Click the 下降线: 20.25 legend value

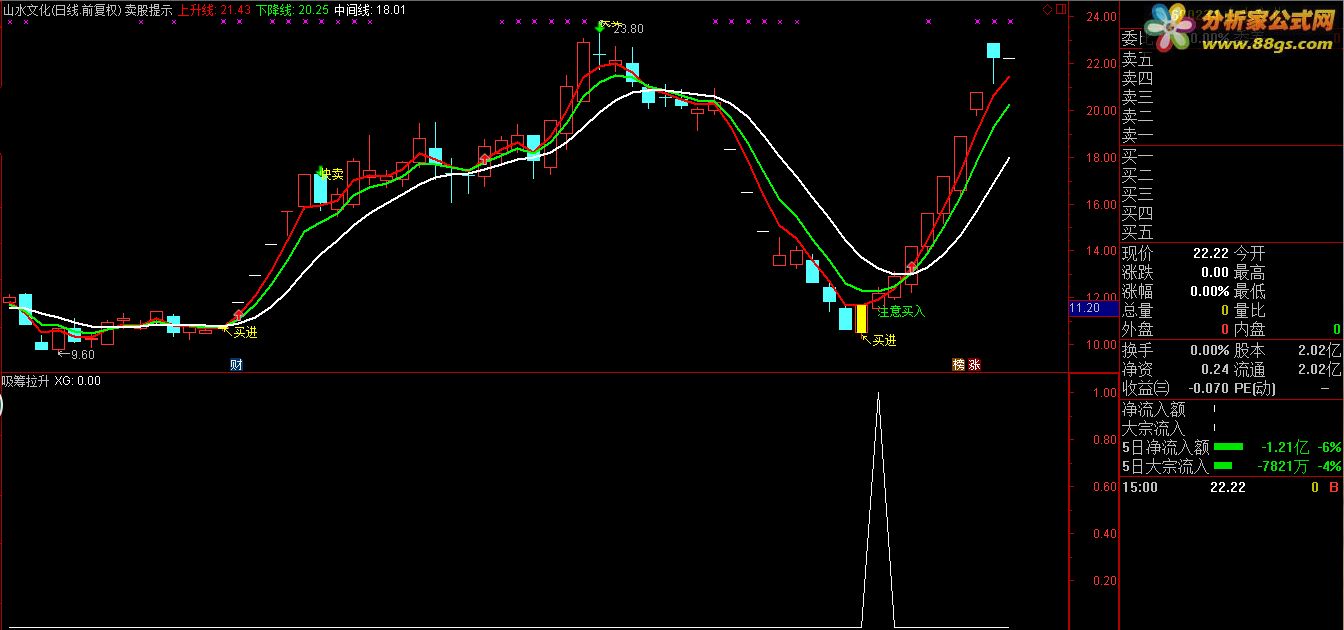(x=292, y=9)
